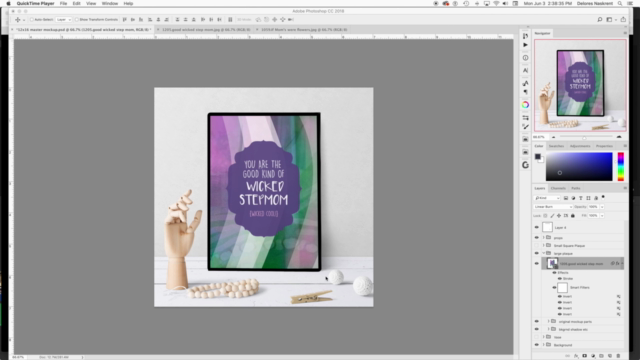The width and height of the screenshot is (640, 360).
Task: Open the Edit menu
Action: pyautogui.click(x=76, y=3)
